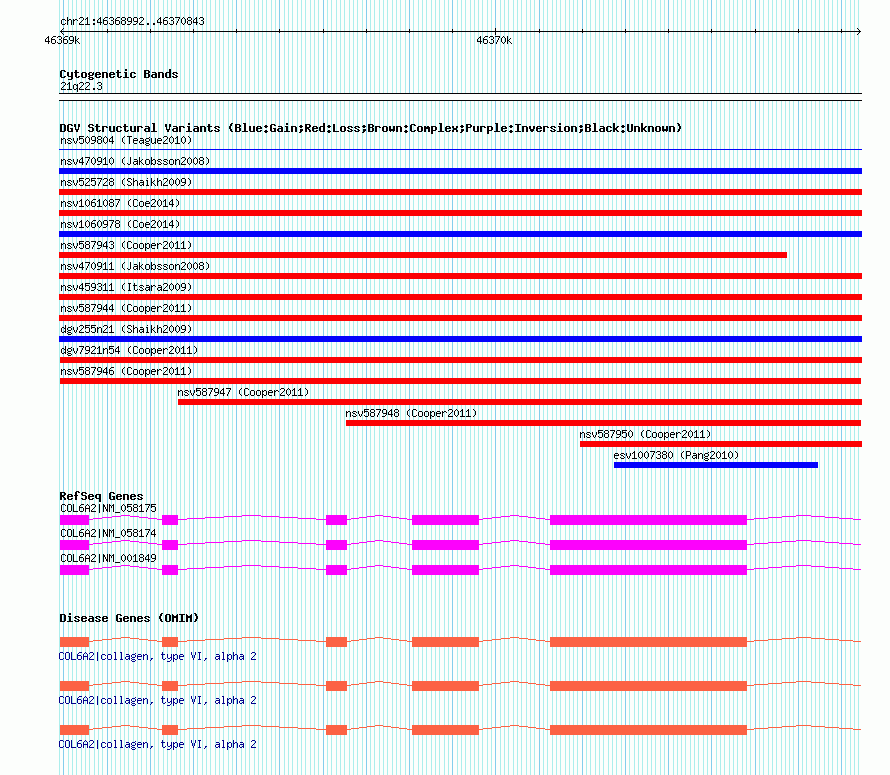
Task: Open the bottommost COL6A2 collagen OMIM link
Action: click(157, 744)
